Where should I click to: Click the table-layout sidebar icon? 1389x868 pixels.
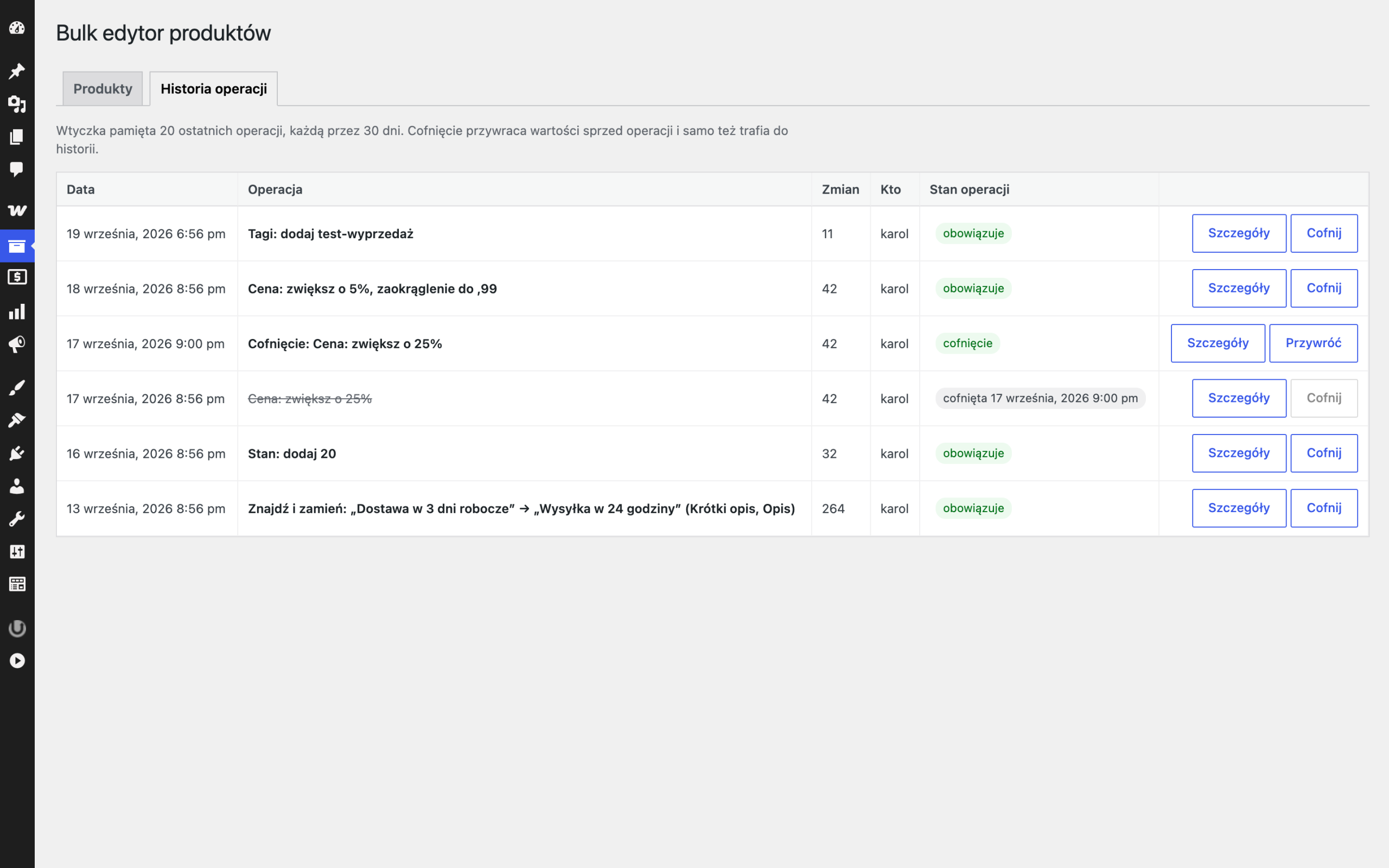[x=17, y=584]
